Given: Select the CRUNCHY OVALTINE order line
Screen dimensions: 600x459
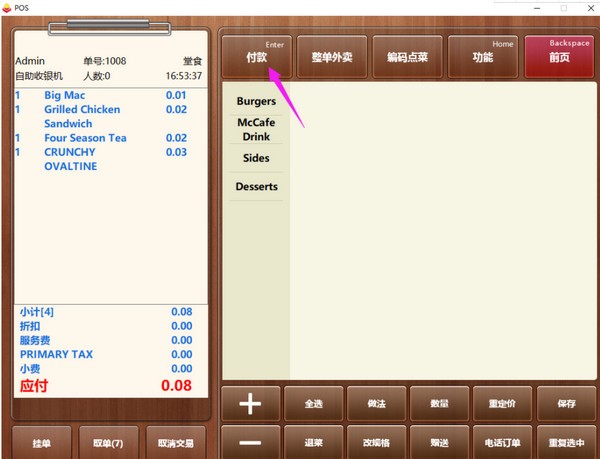Looking at the screenshot, I should click(111, 159).
